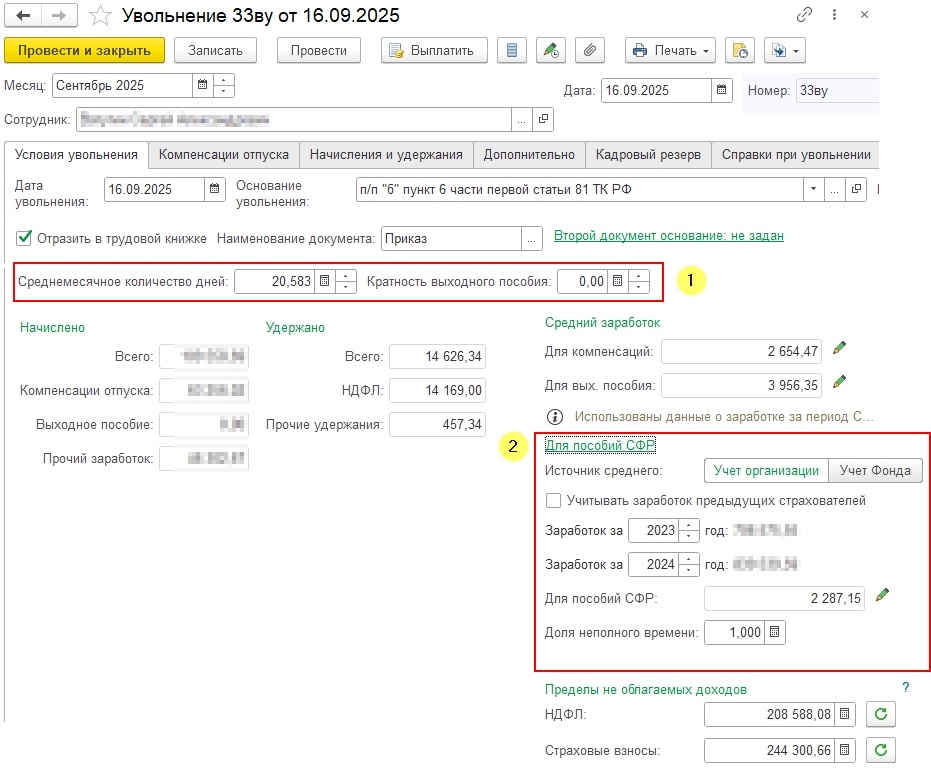Open document movements report list icon
Screen dimensions: 931x777
[x=512, y=50]
